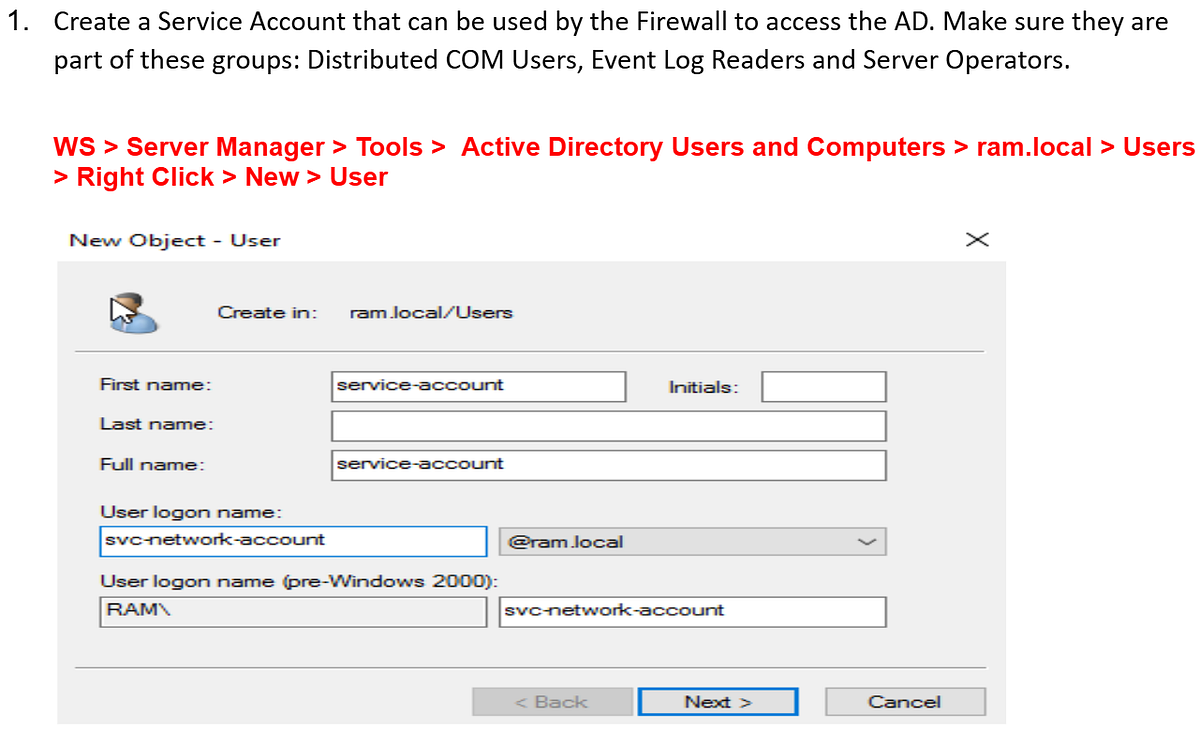Click the User logon name box svc-network-account
This screenshot has height=733, width=1200.
[293, 541]
